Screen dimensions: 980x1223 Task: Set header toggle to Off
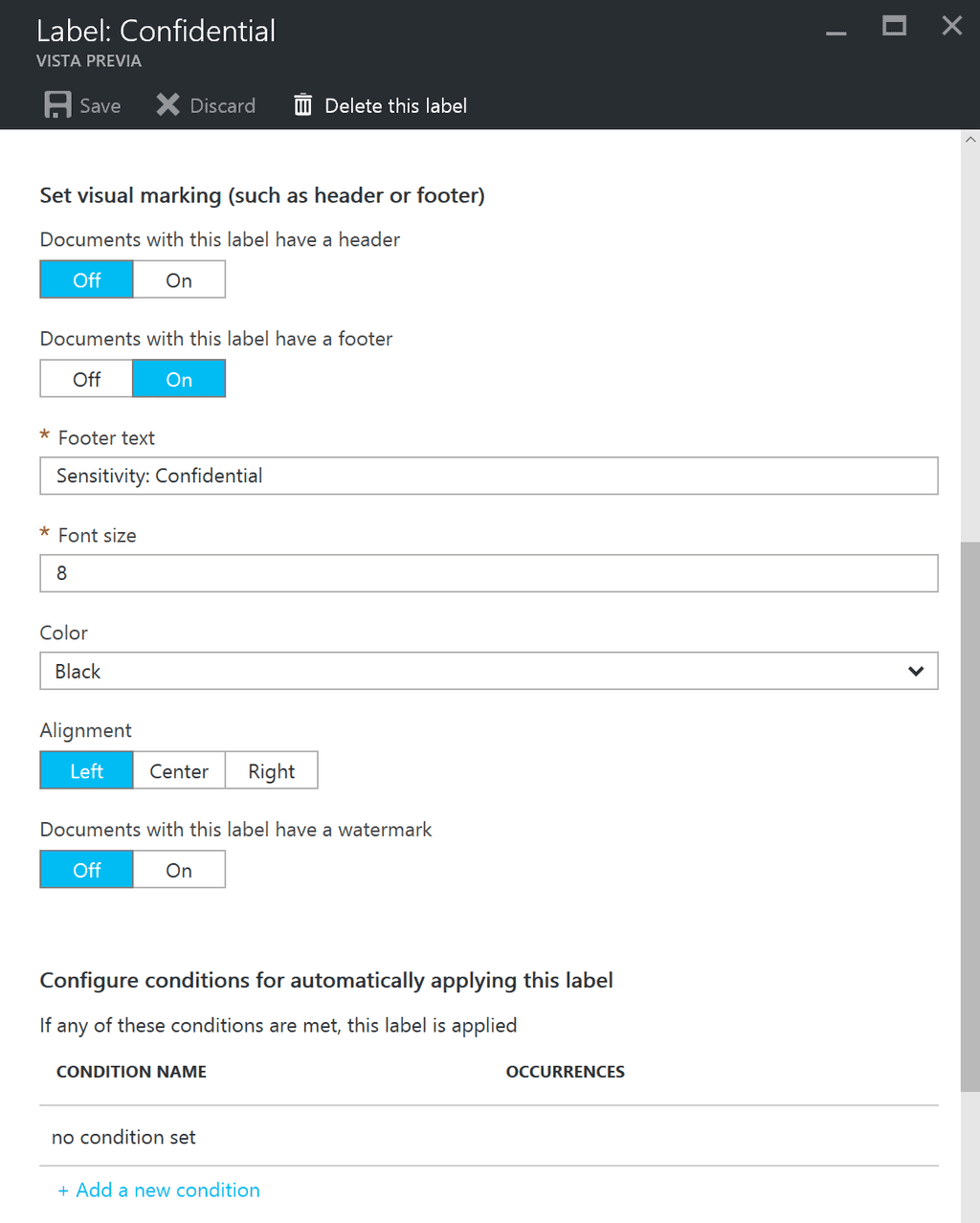(86, 279)
